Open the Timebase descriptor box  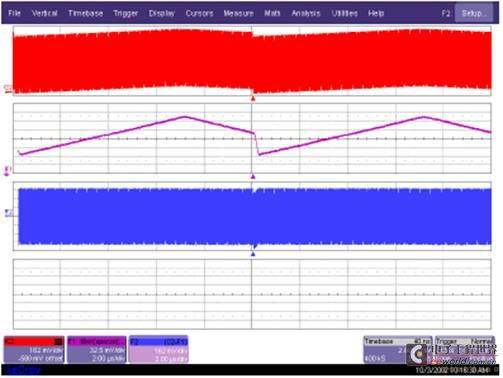click(x=398, y=350)
